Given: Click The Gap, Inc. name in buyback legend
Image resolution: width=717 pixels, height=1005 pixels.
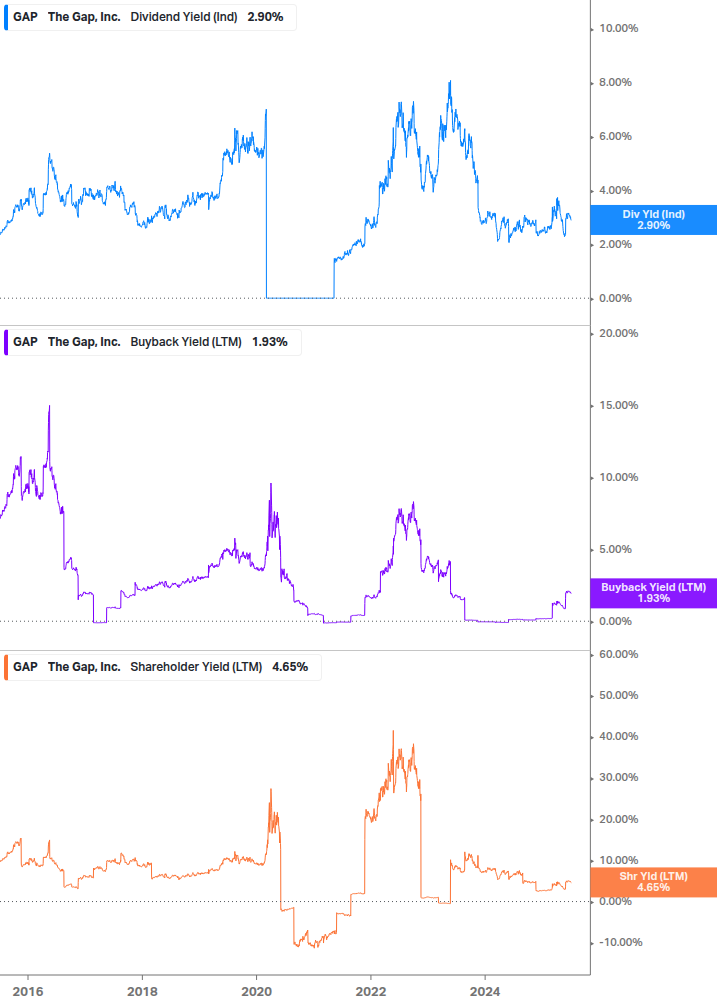Looking at the screenshot, I should point(84,342).
